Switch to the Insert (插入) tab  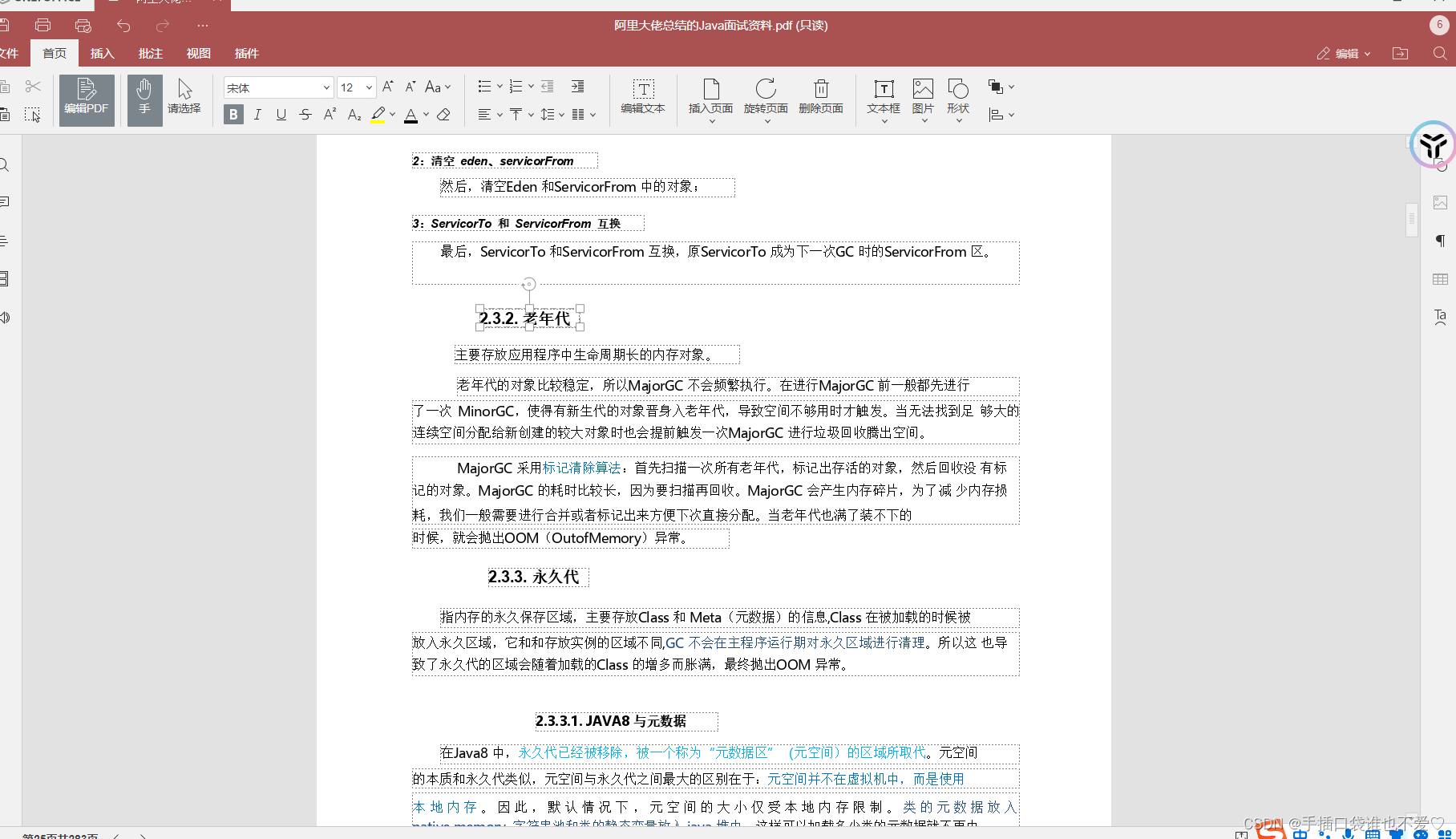(103, 54)
